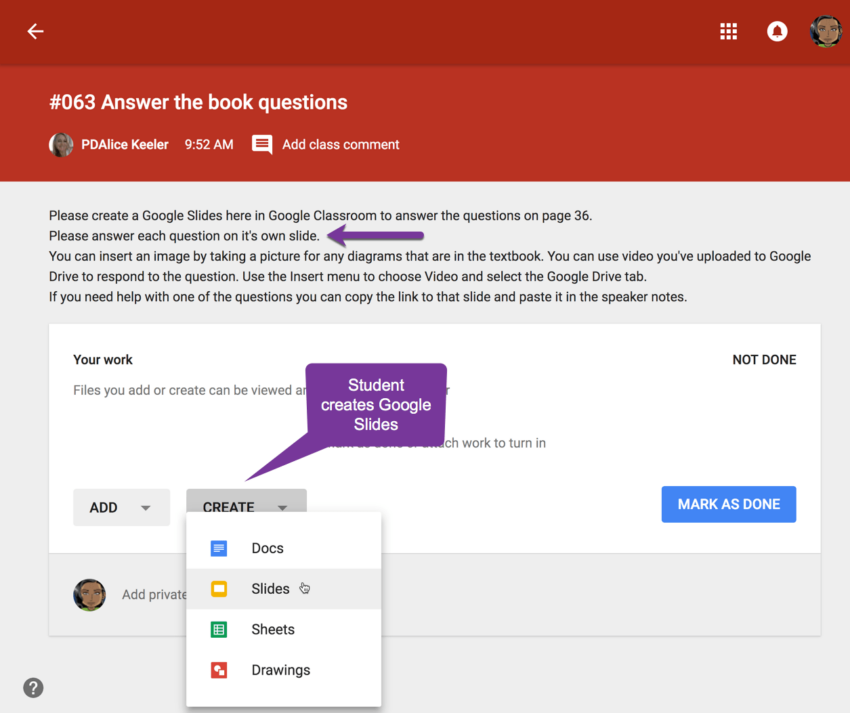Click the yellow Slides icon

218,589
